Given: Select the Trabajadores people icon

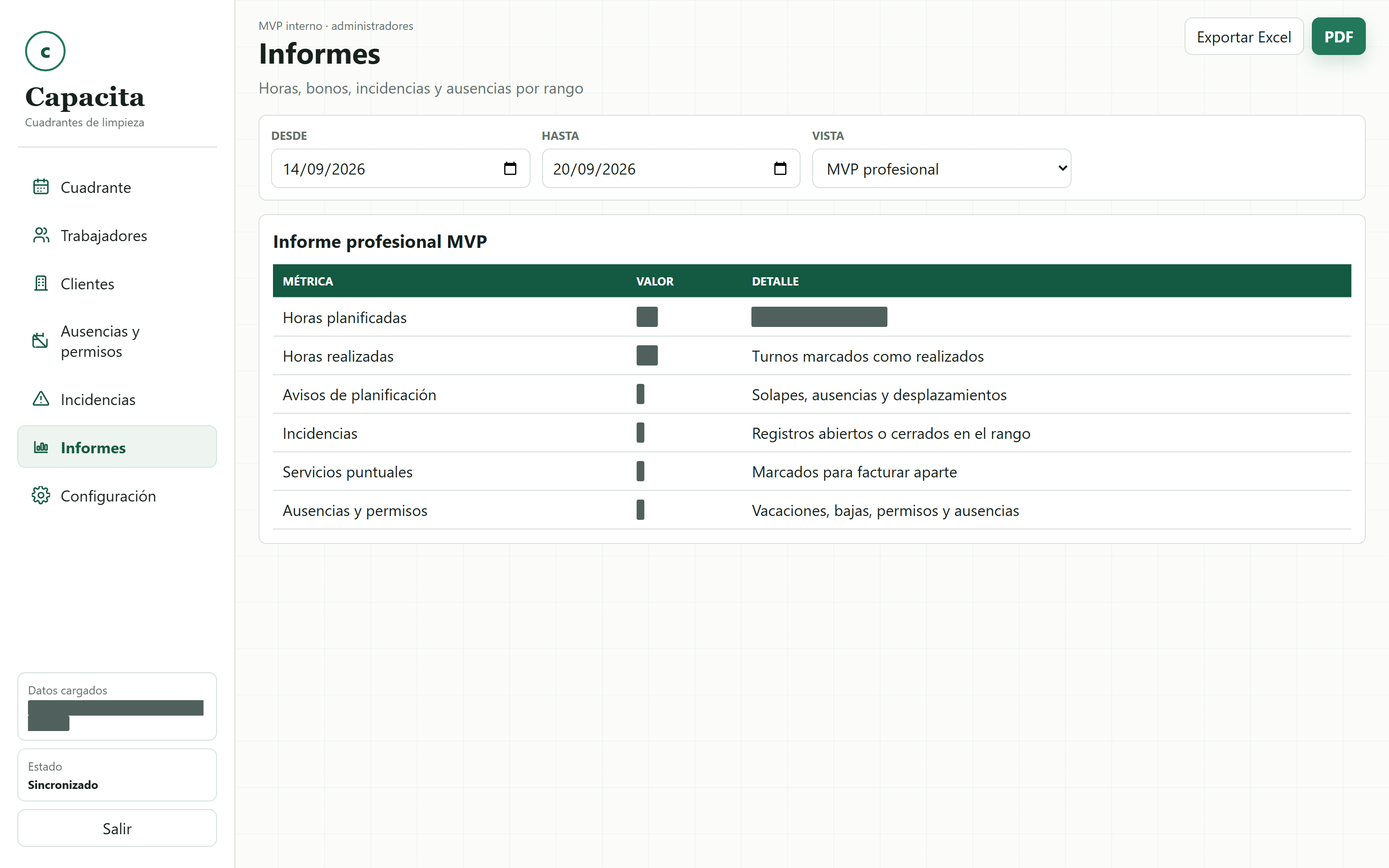Looking at the screenshot, I should pyautogui.click(x=41, y=235).
